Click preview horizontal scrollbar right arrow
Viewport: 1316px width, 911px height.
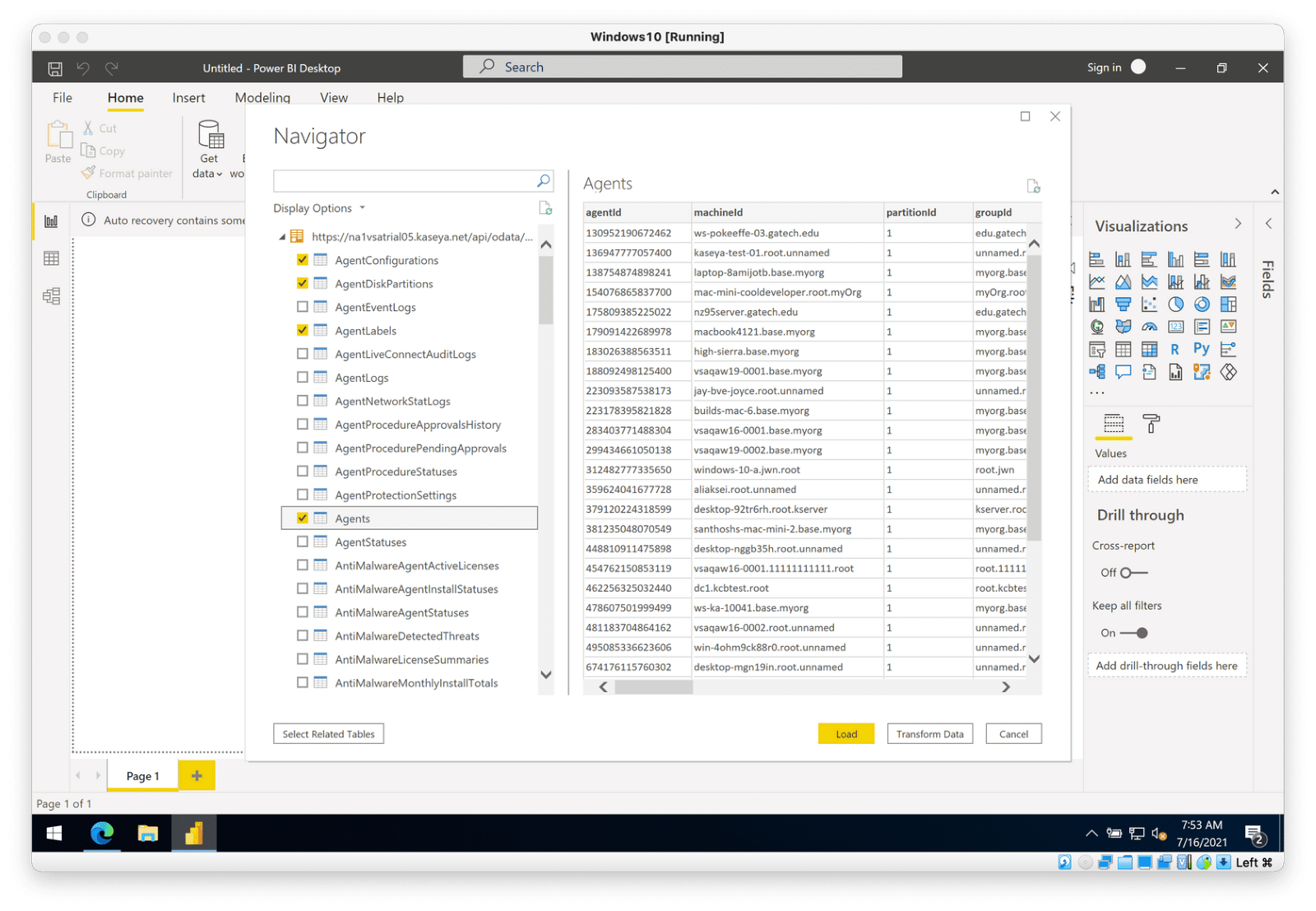click(x=1005, y=686)
